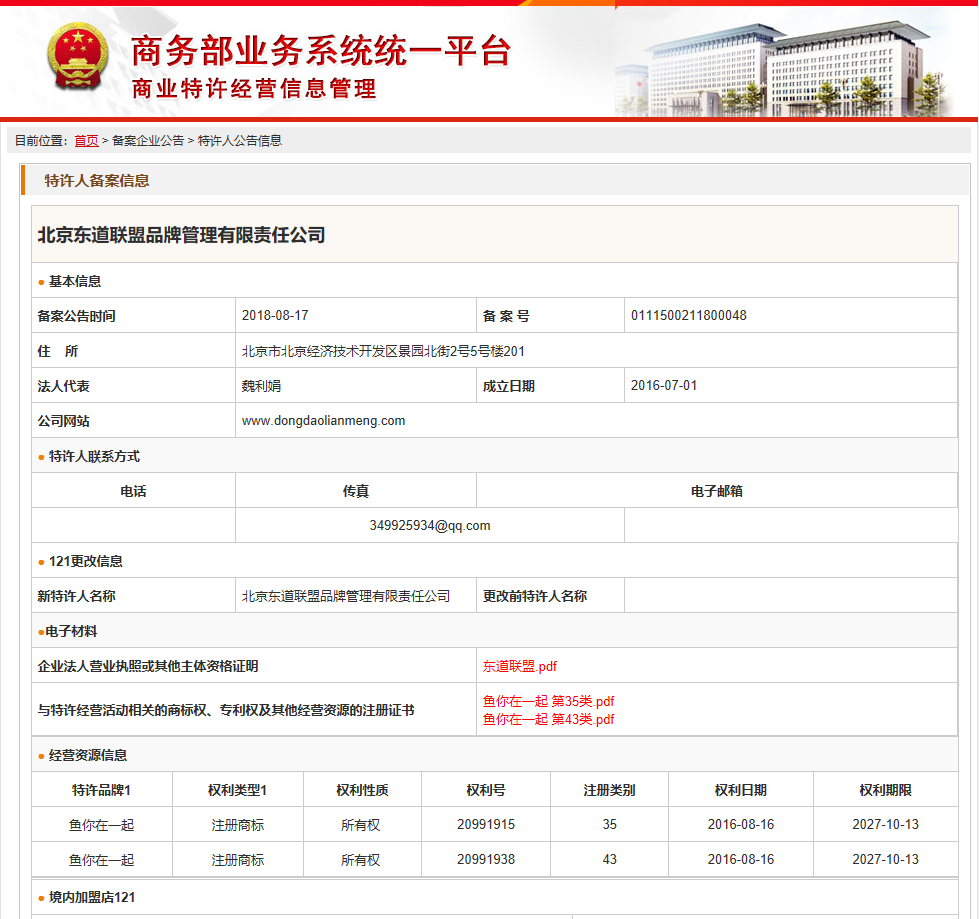Select legal representative name 魏利娟
979x919 pixels.
click(261, 386)
